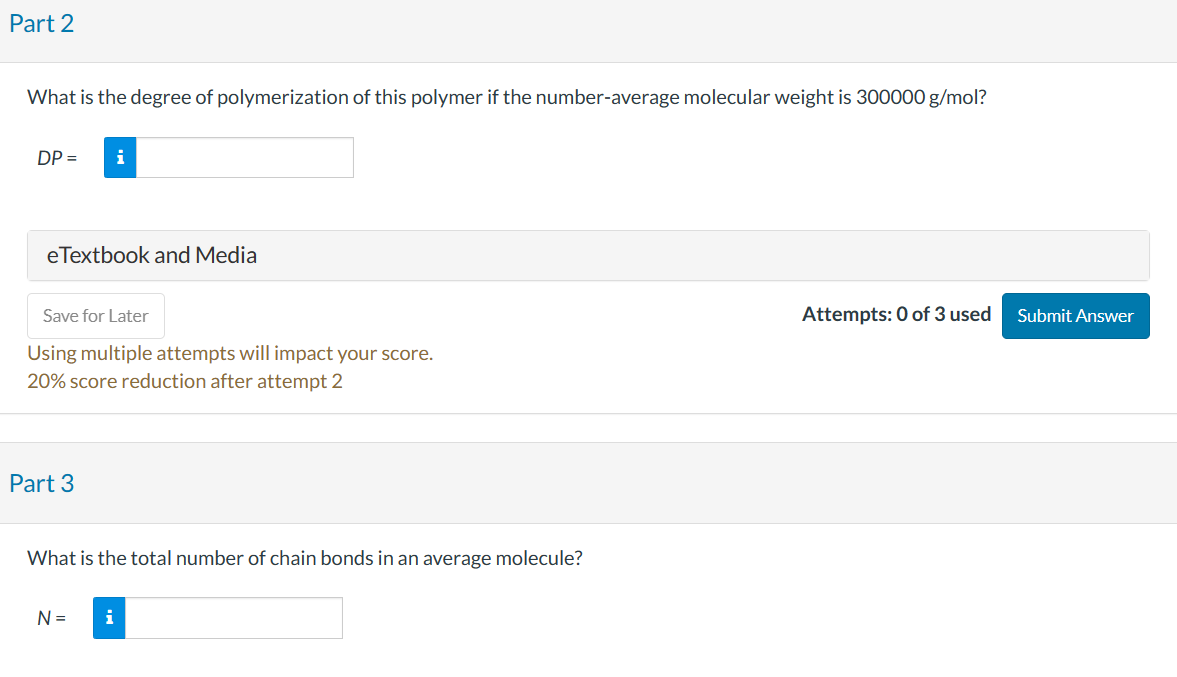Open the hint tooltip for chain bonds answer
The width and height of the screenshot is (1177, 677).
(x=108, y=617)
